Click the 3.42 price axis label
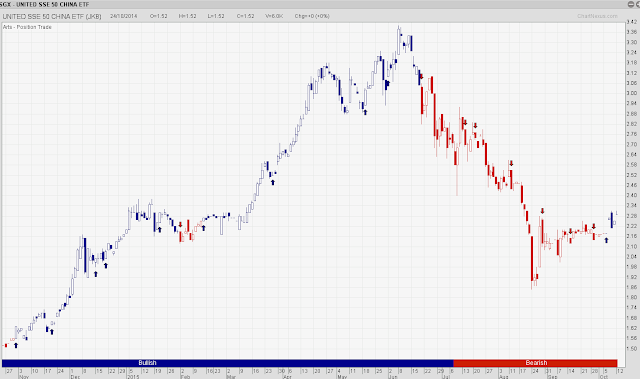The width and height of the screenshot is (640, 379). (631, 22)
